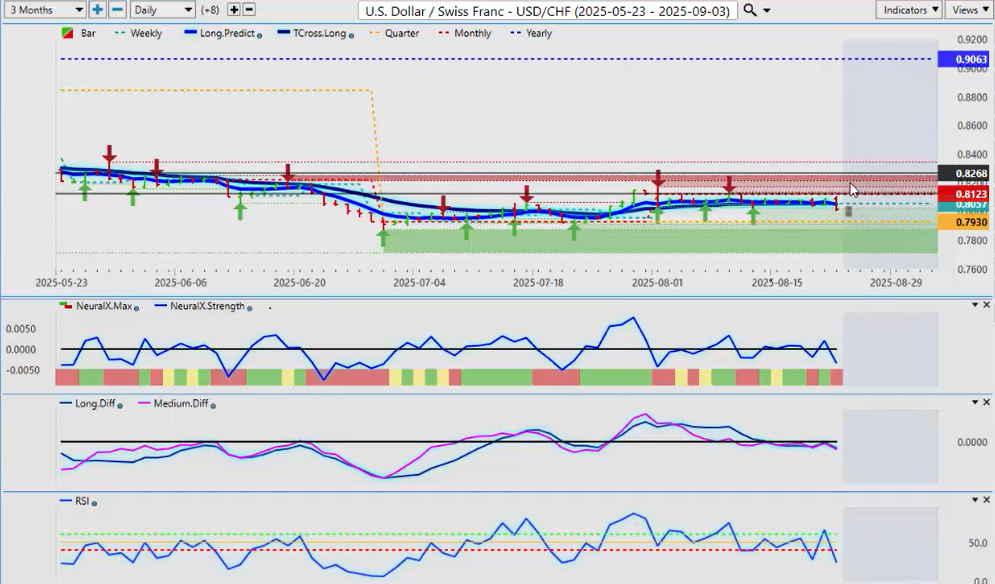Image resolution: width=995 pixels, height=584 pixels.
Task: Click the blue plus zoom-in button
Action: 97,10
